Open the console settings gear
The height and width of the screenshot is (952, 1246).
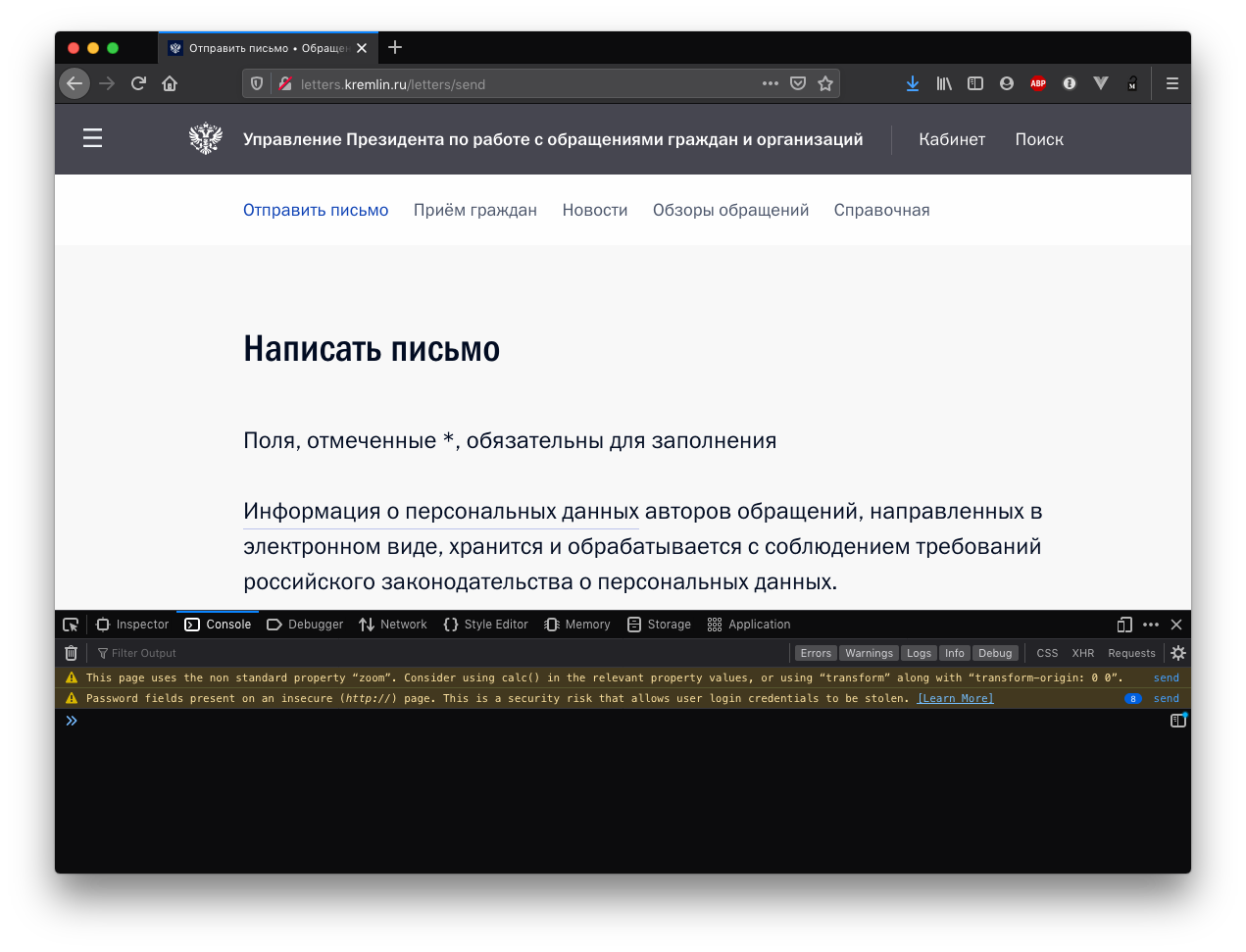click(x=1178, y=653)
